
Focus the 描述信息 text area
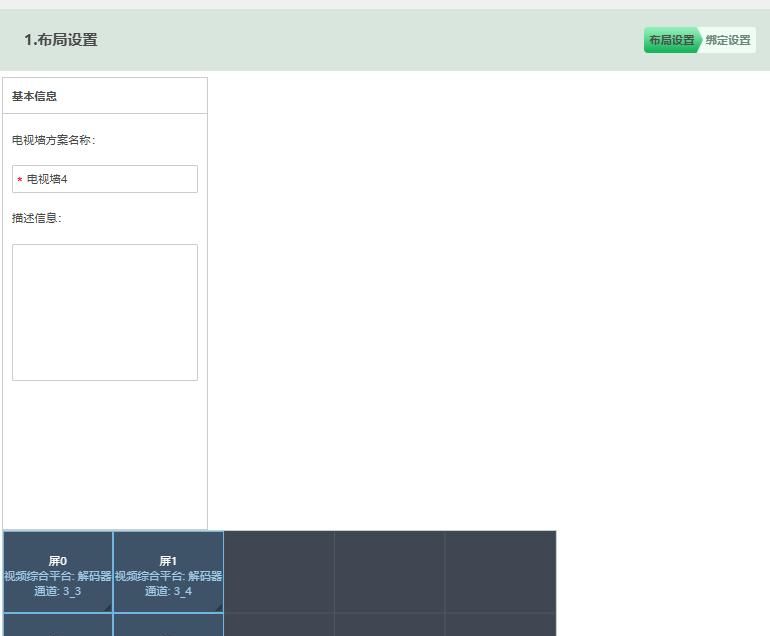105,312
